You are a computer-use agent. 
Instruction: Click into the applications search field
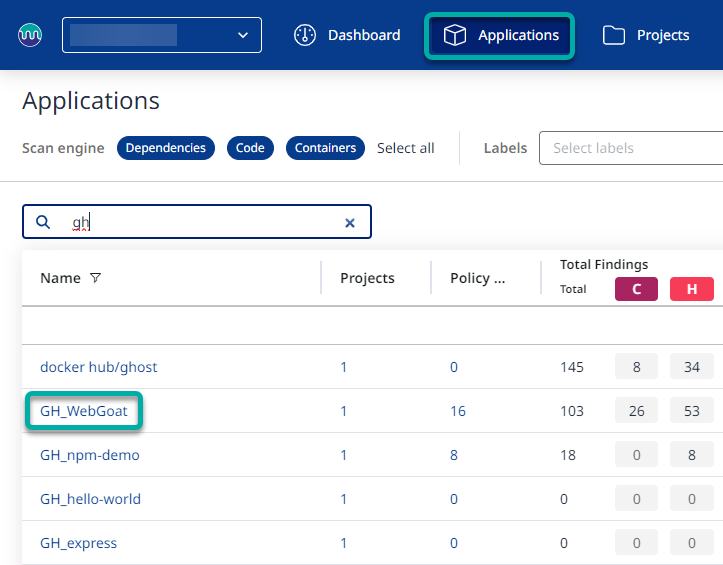200,222
